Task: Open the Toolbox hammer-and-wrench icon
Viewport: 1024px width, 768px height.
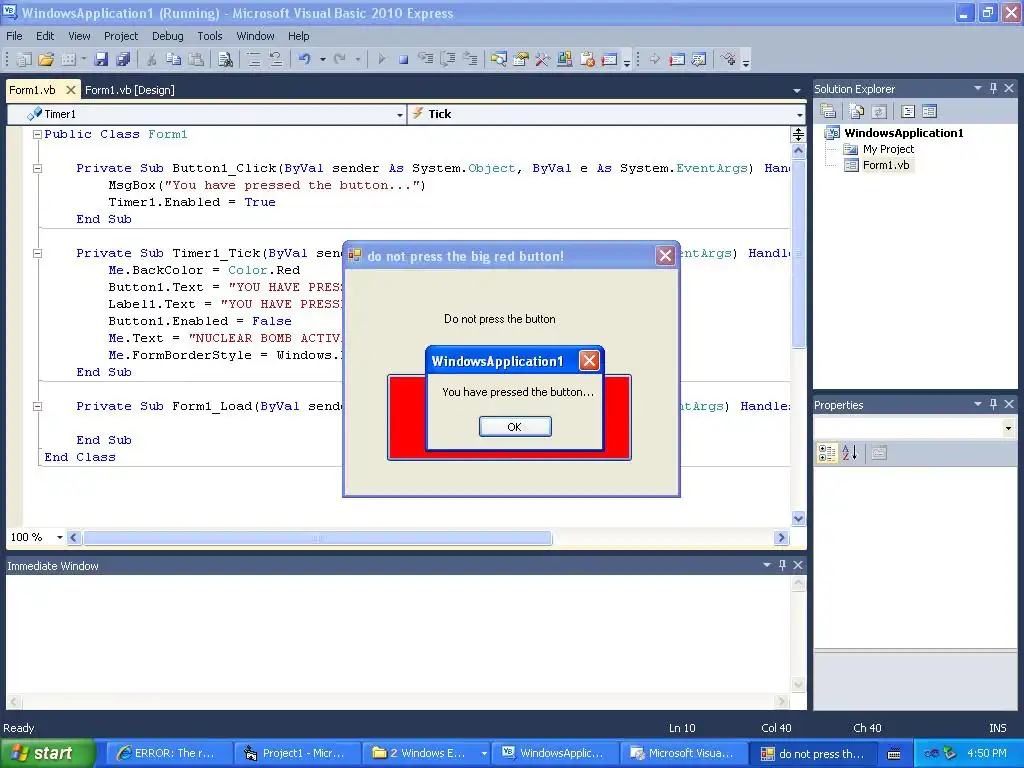Action: pyautogui.click(x=543, y=59)
